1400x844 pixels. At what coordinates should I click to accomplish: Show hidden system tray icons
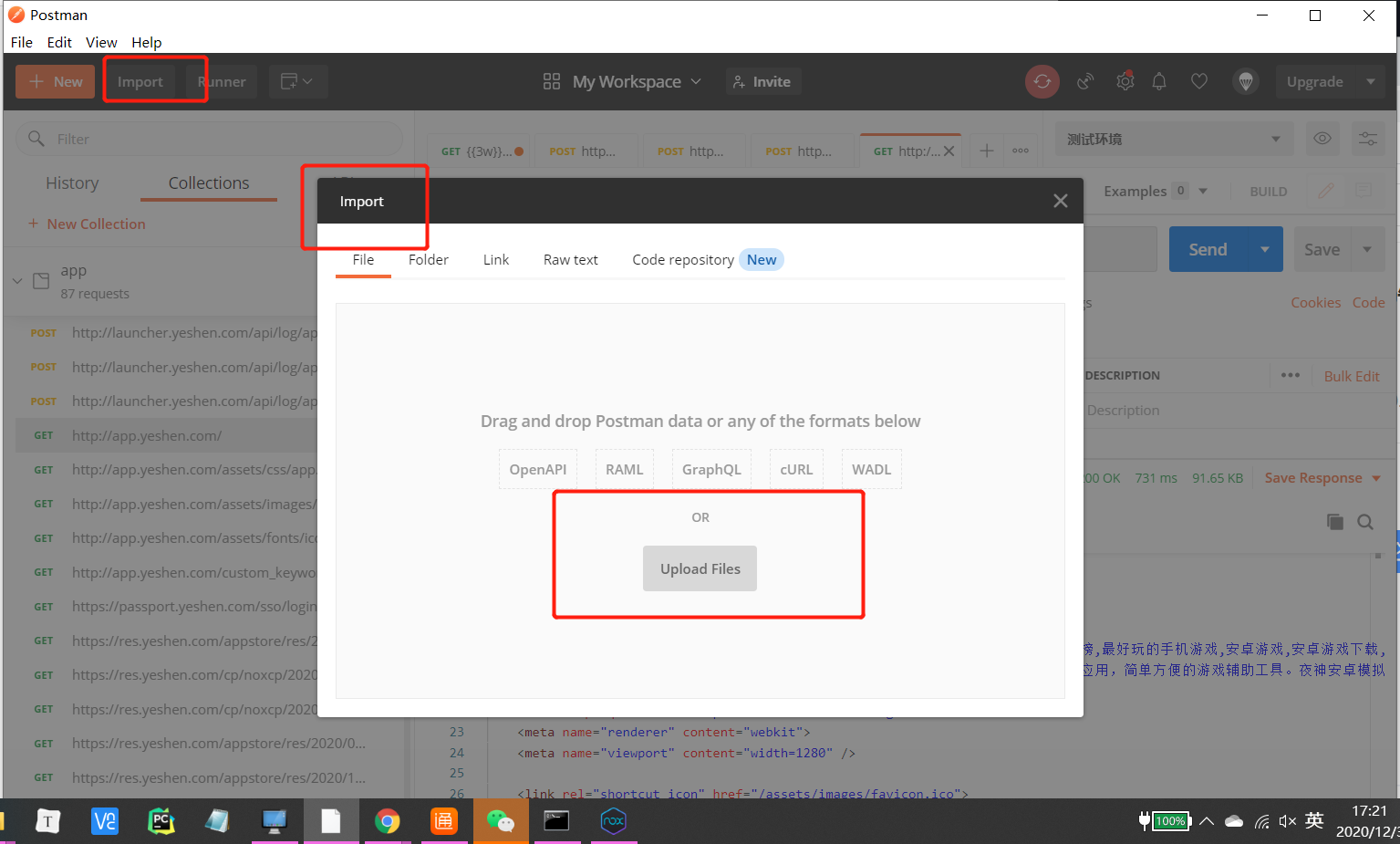[x=1207, y=821]
